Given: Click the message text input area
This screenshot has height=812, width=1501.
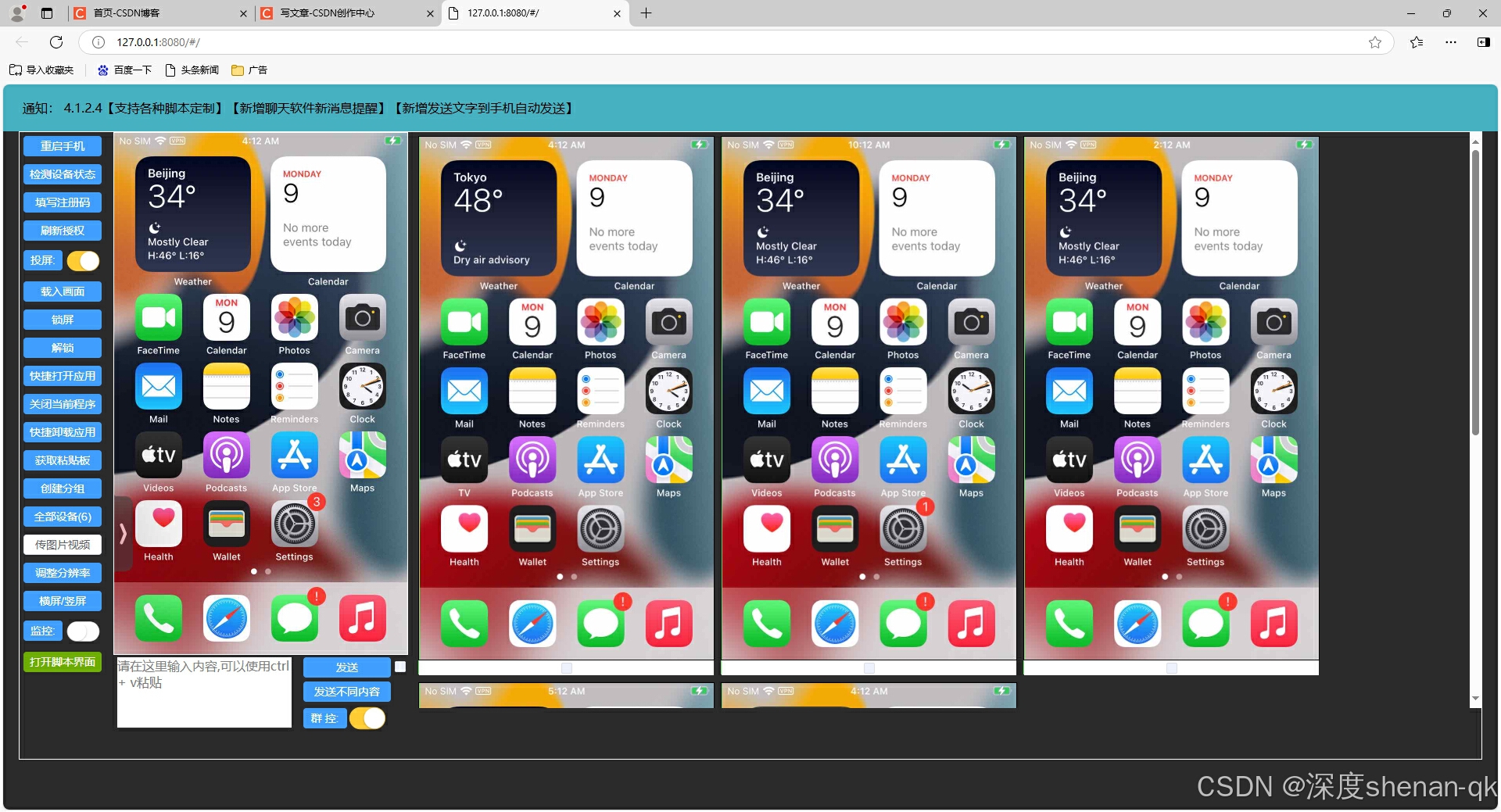Looking at the screenshot, I should tap(204, 692).
